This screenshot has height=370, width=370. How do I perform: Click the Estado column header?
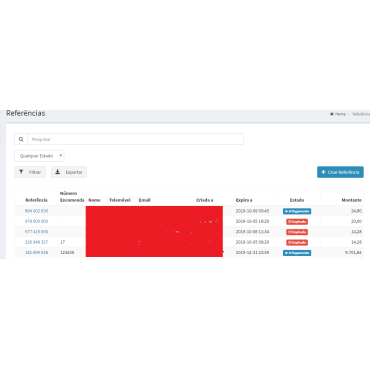pos(297,200)
